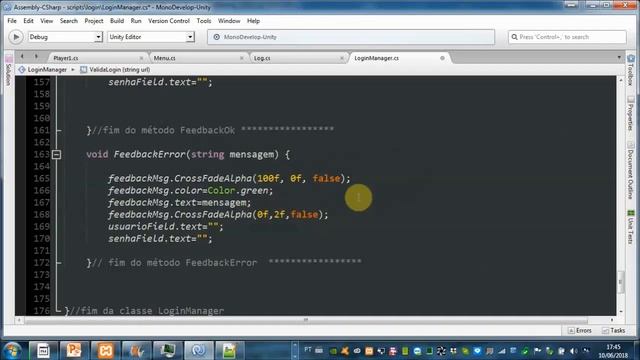Open the Unit Tests side panel

(x=631, y=227)
